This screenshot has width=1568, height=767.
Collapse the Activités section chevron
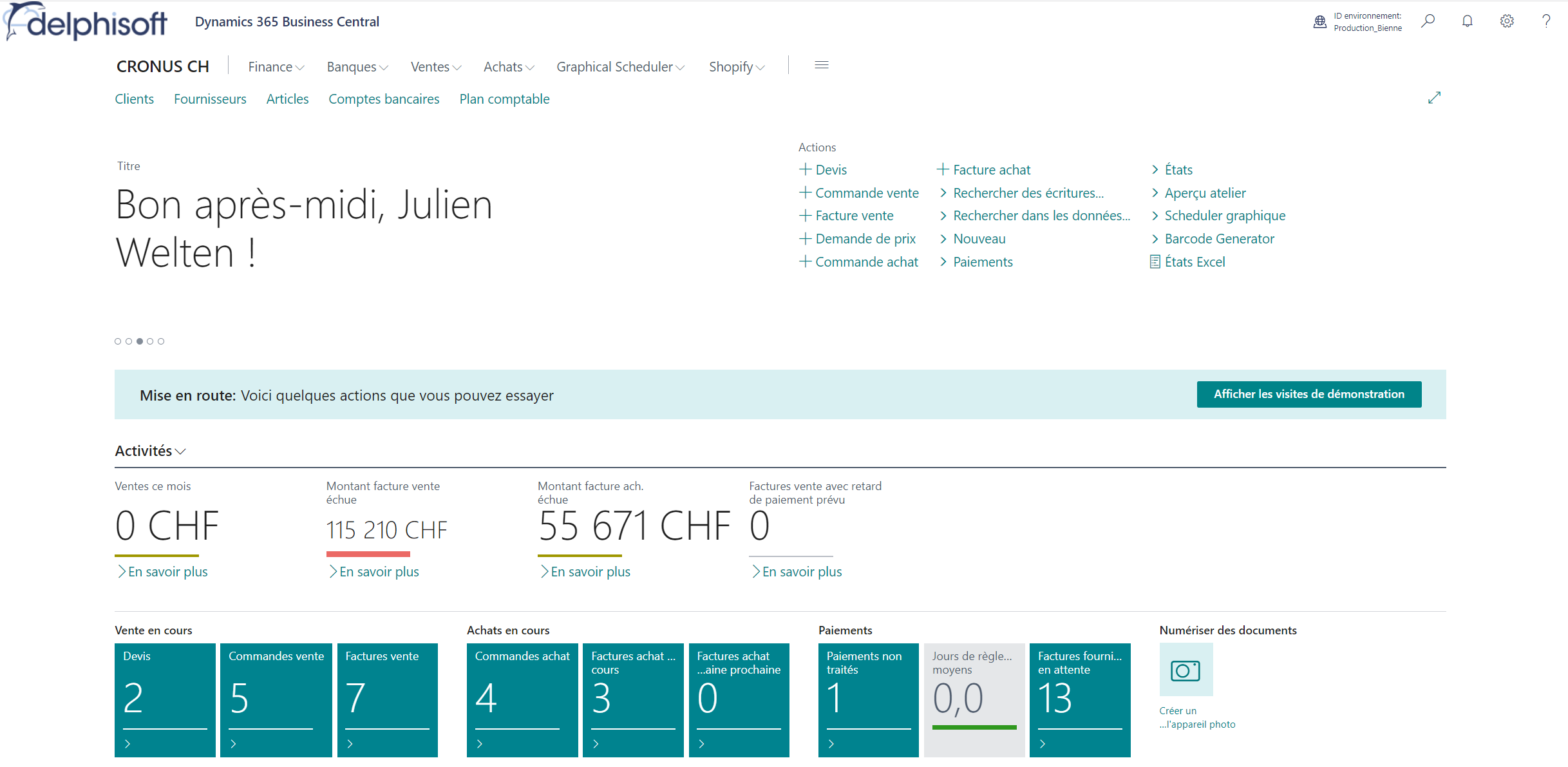tap(180, 451)
